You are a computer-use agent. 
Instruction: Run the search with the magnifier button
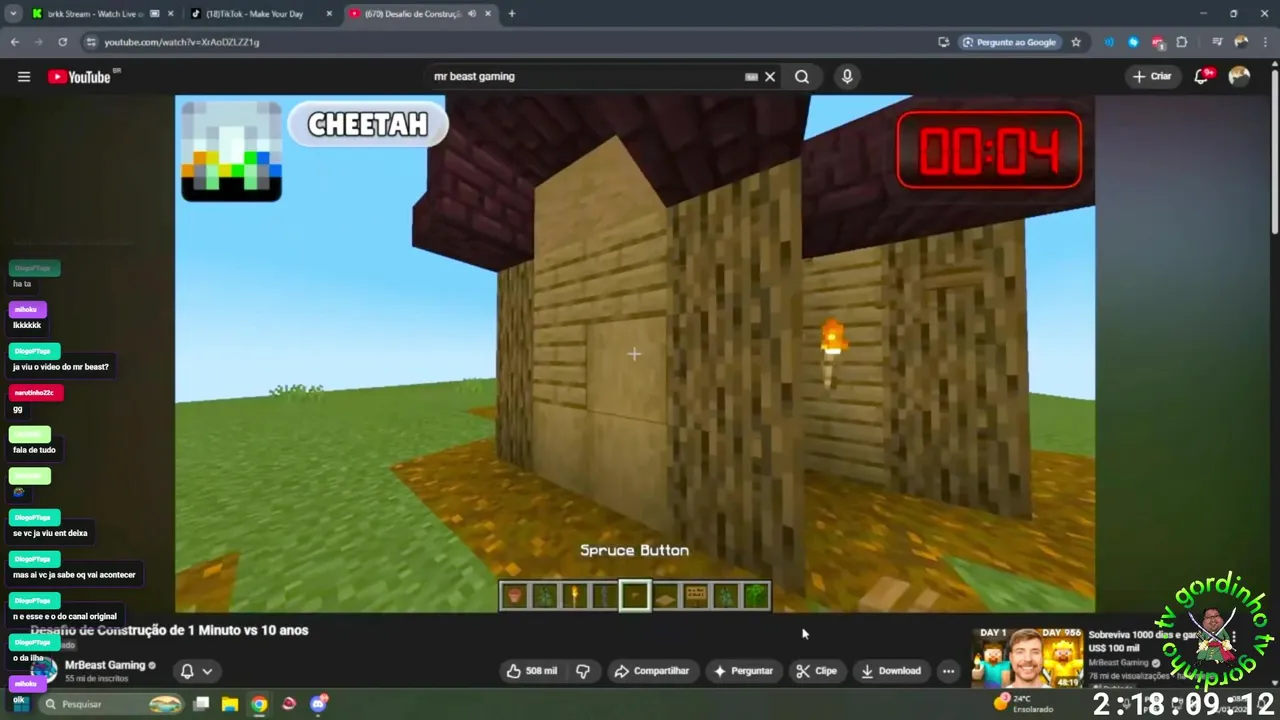(802, 77)
